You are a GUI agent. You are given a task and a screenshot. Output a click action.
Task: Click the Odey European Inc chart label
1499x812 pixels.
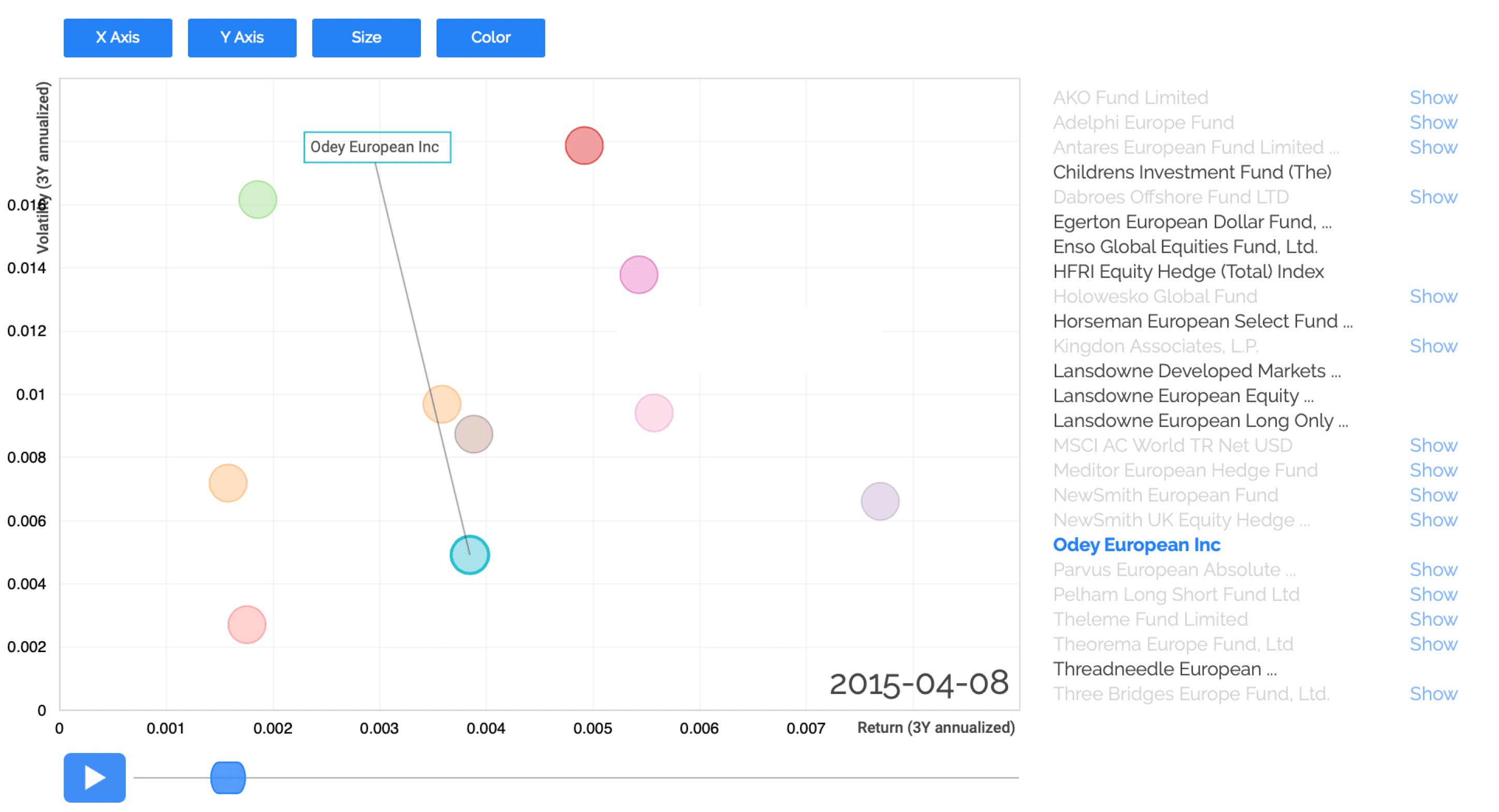377,147
